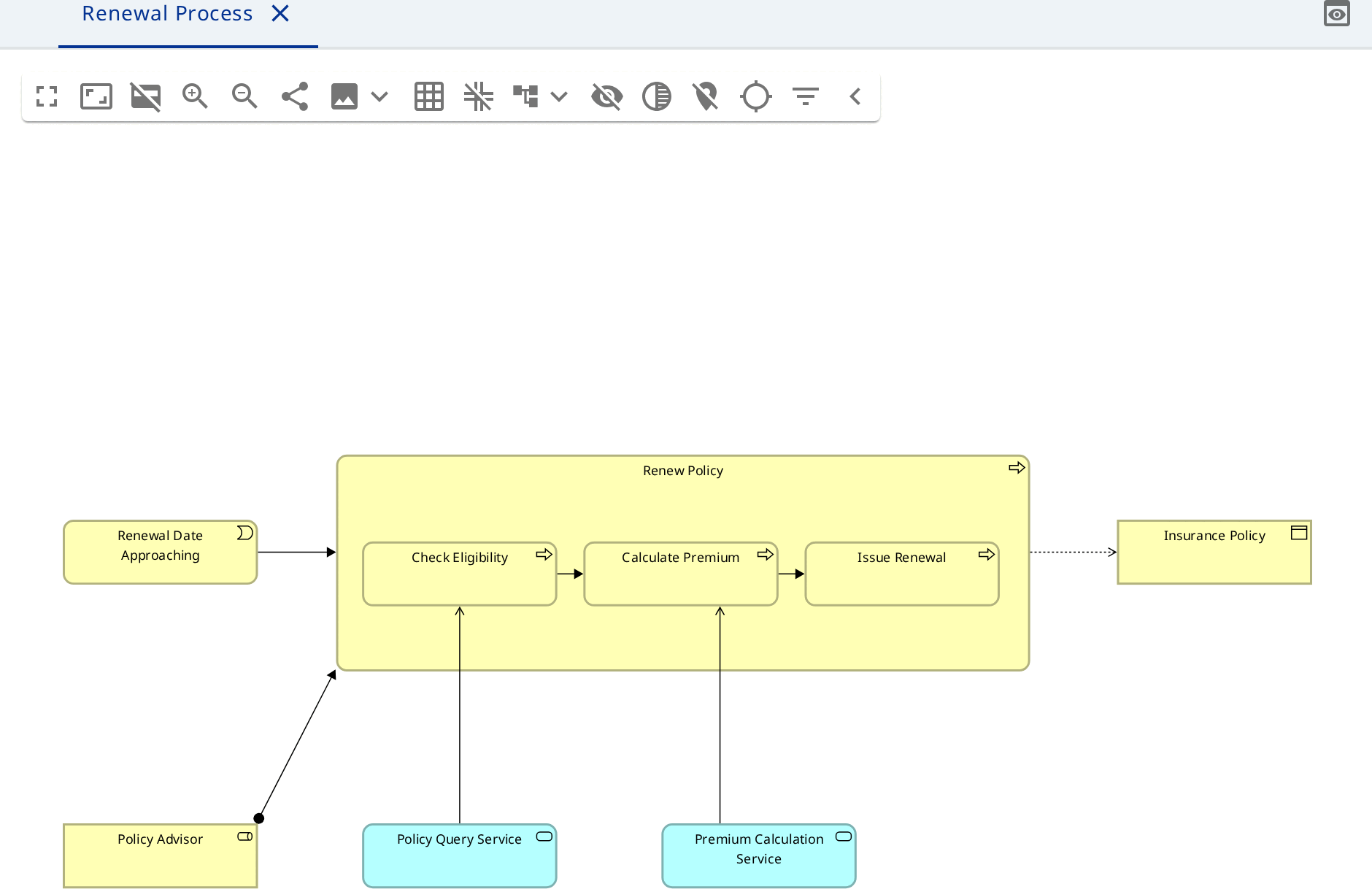
Task: Click the Renew Policy process arrow icon
Action: 1017,467
